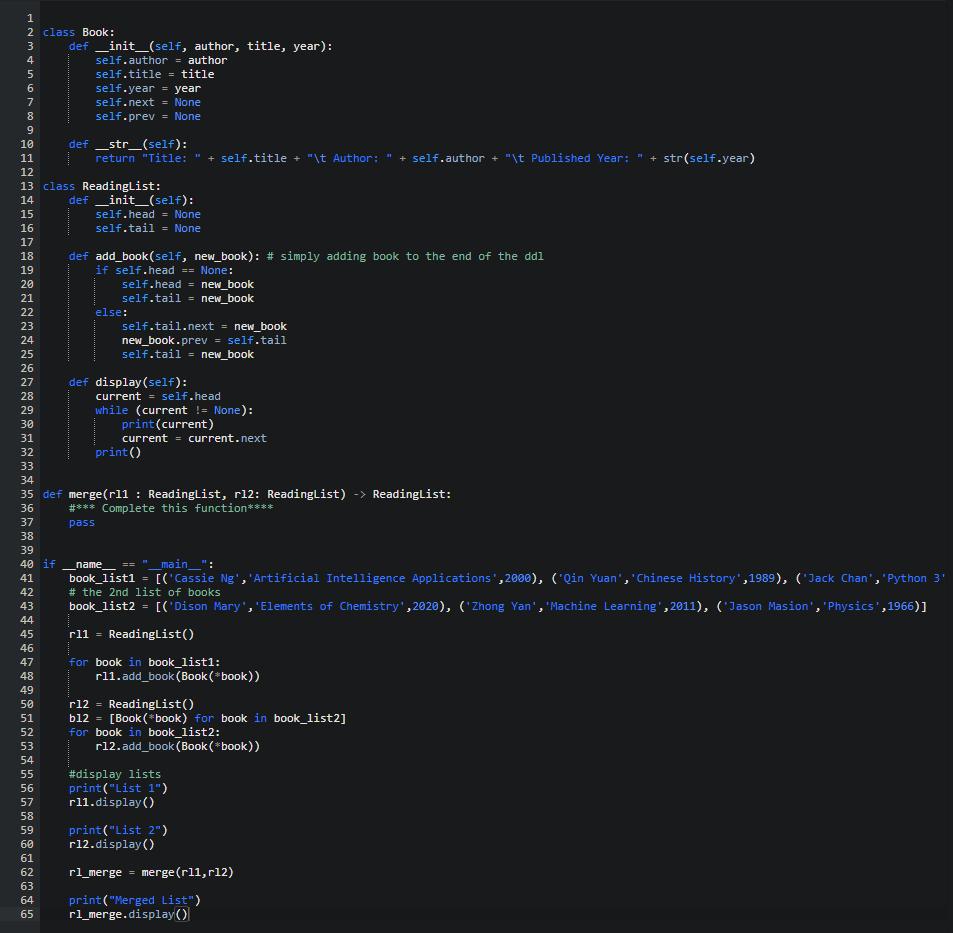This screenshot has width=953, height=933.
Task: Click the 'if __name__ == "__main__":' line
Action: pyautogui.click(x=128, y=563)
